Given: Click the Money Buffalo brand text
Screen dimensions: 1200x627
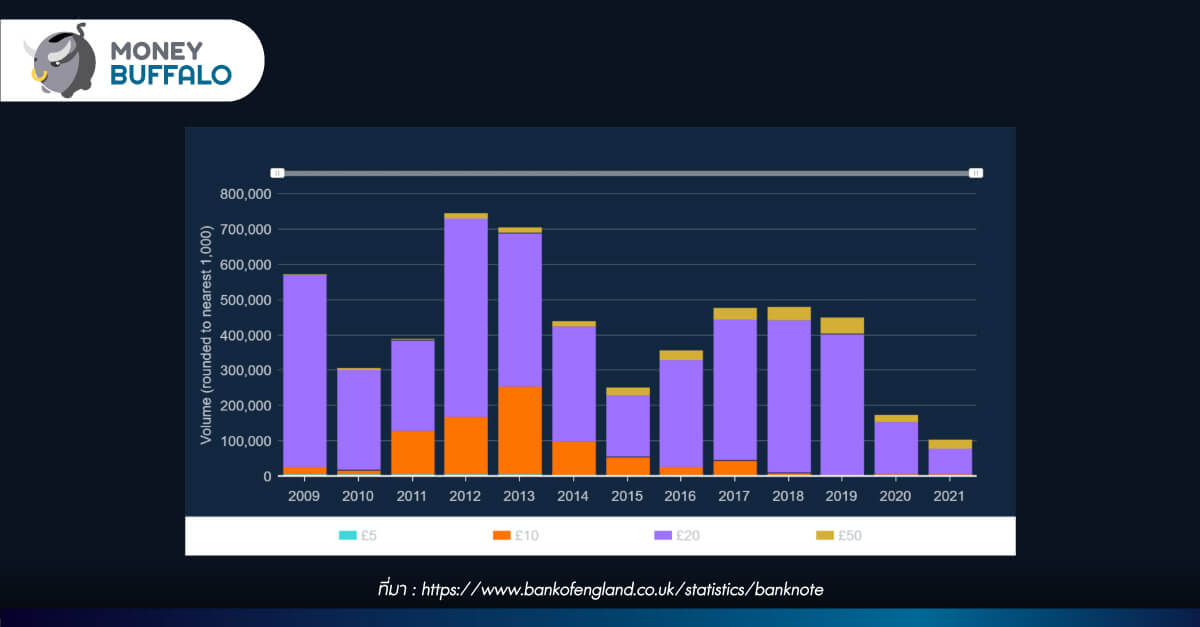Looking at the screenshot, I should 170,62.
